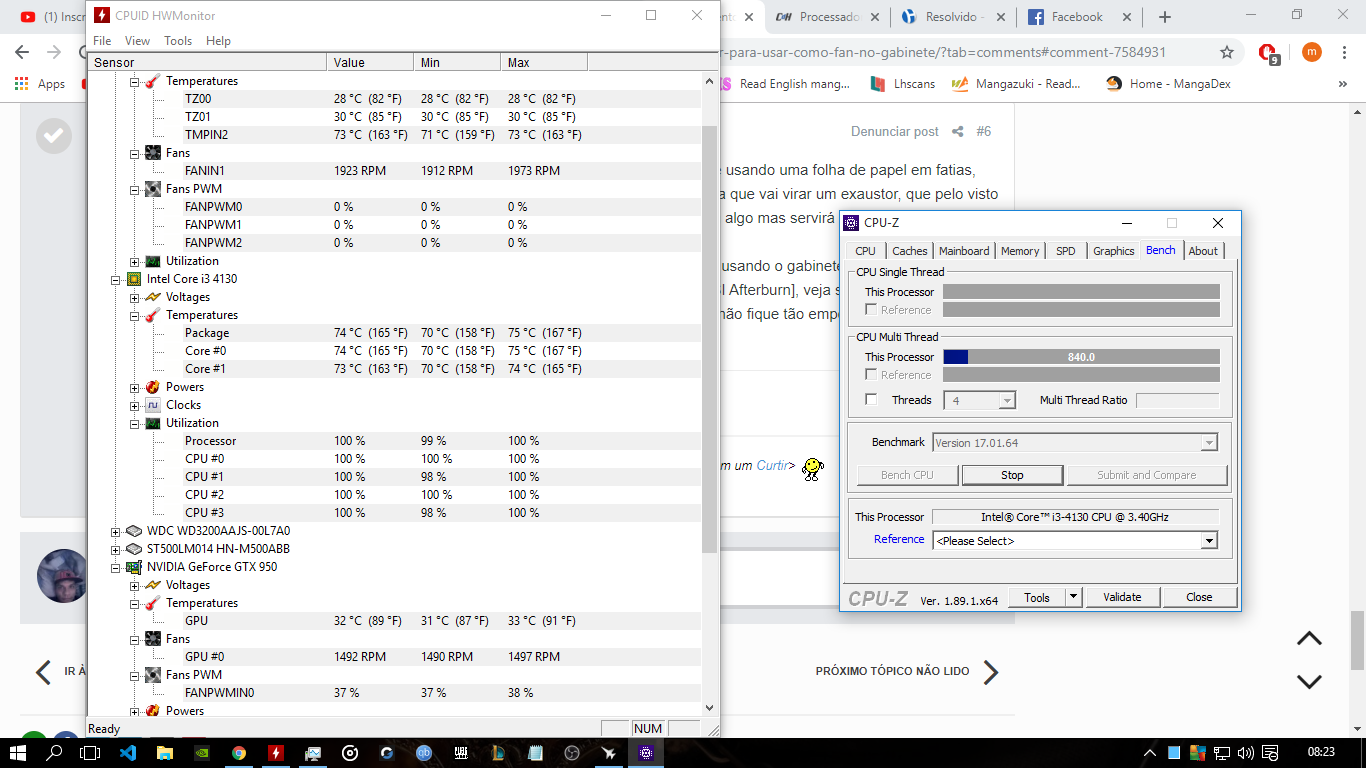
Task: Open the Reference Please Select dropdown in CPU-Z
Action: pos(1209,541)
